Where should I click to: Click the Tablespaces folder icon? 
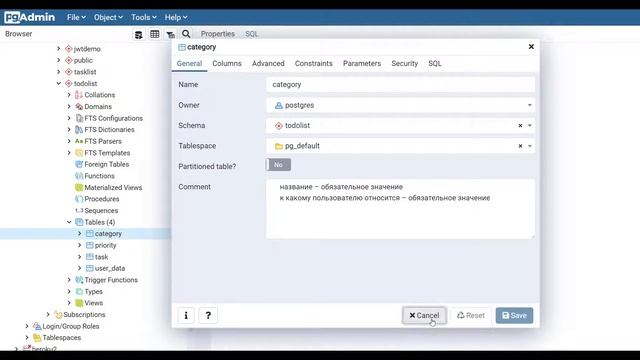pyautogui.click(x=37, y=338)
